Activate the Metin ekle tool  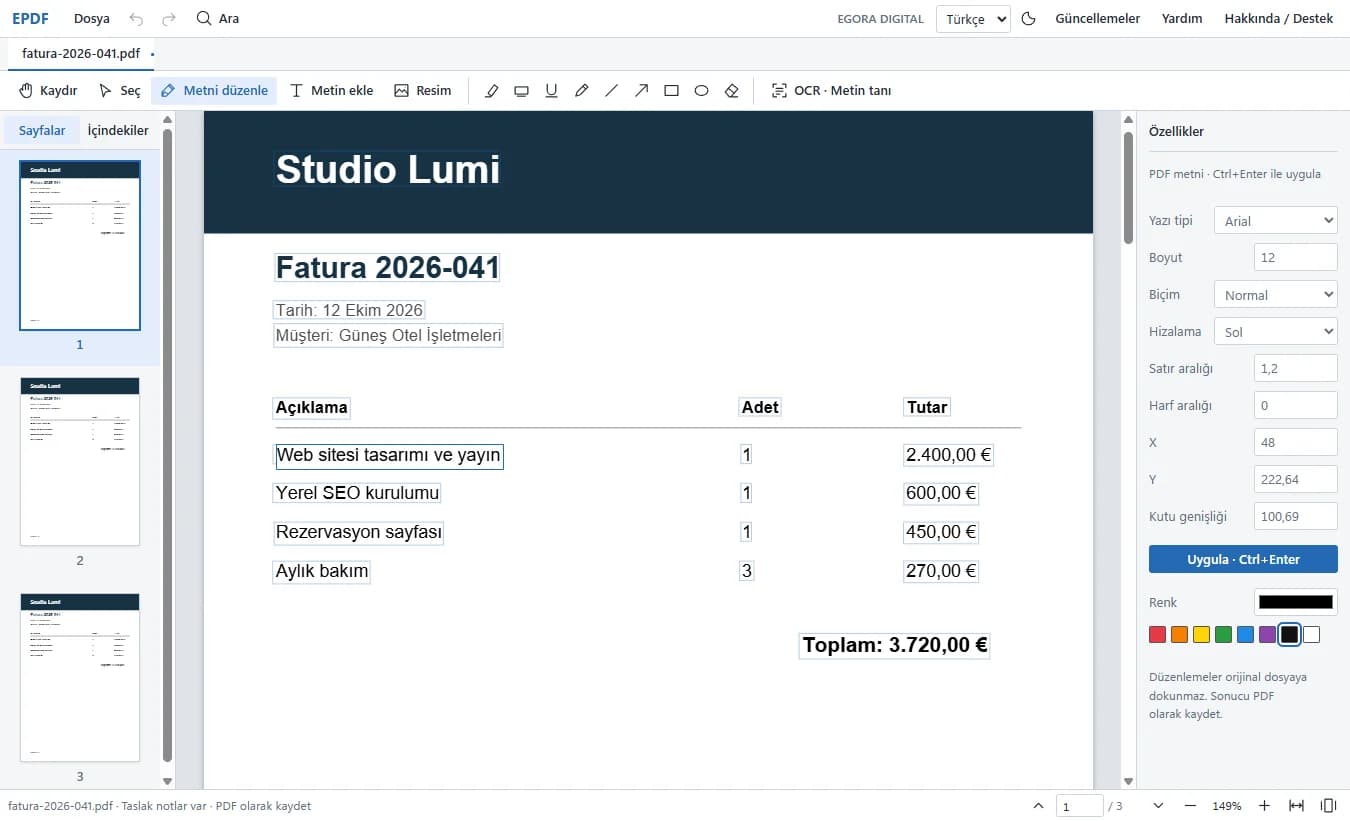point(331,91)
